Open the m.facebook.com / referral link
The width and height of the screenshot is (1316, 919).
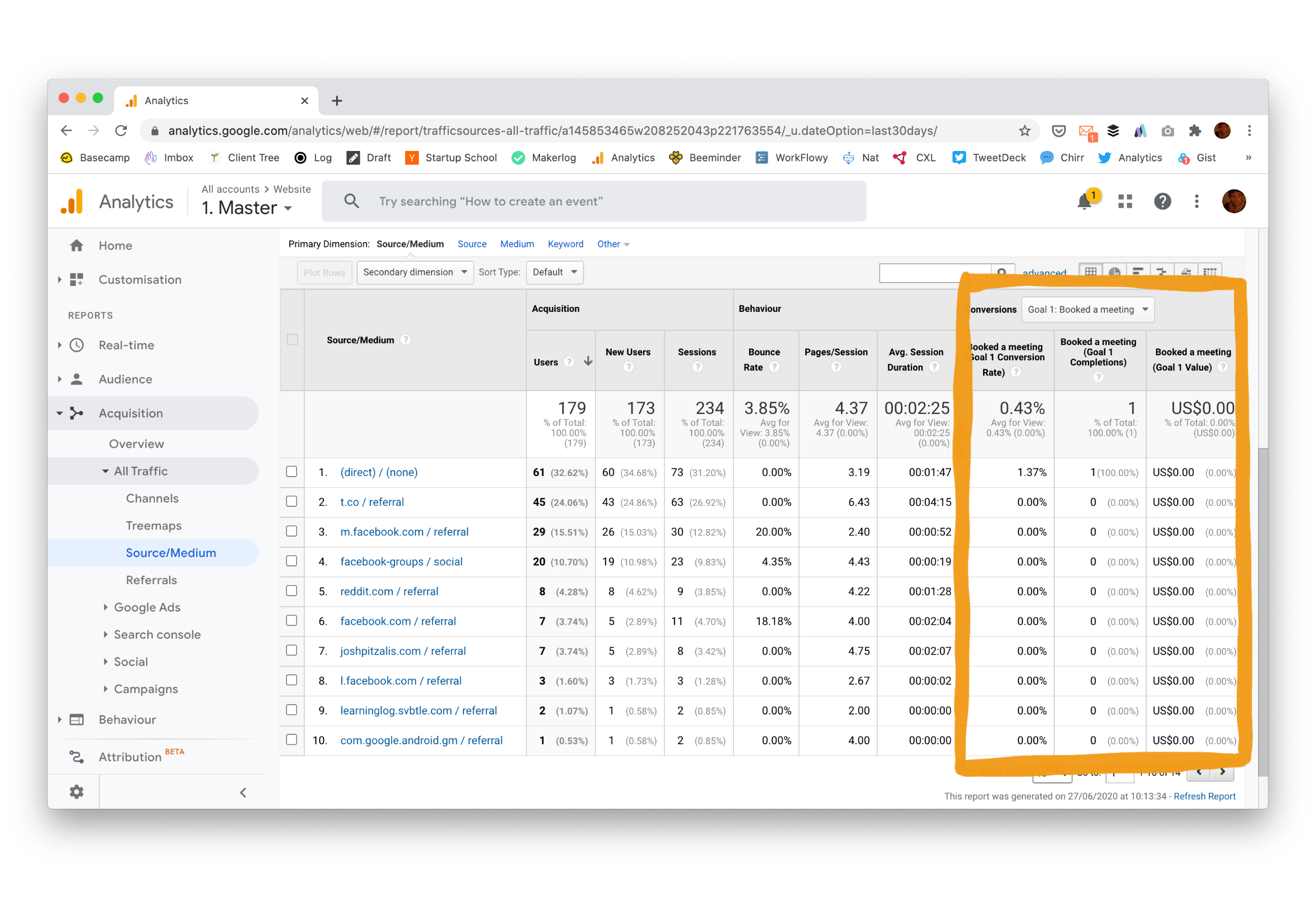[404, 532]
